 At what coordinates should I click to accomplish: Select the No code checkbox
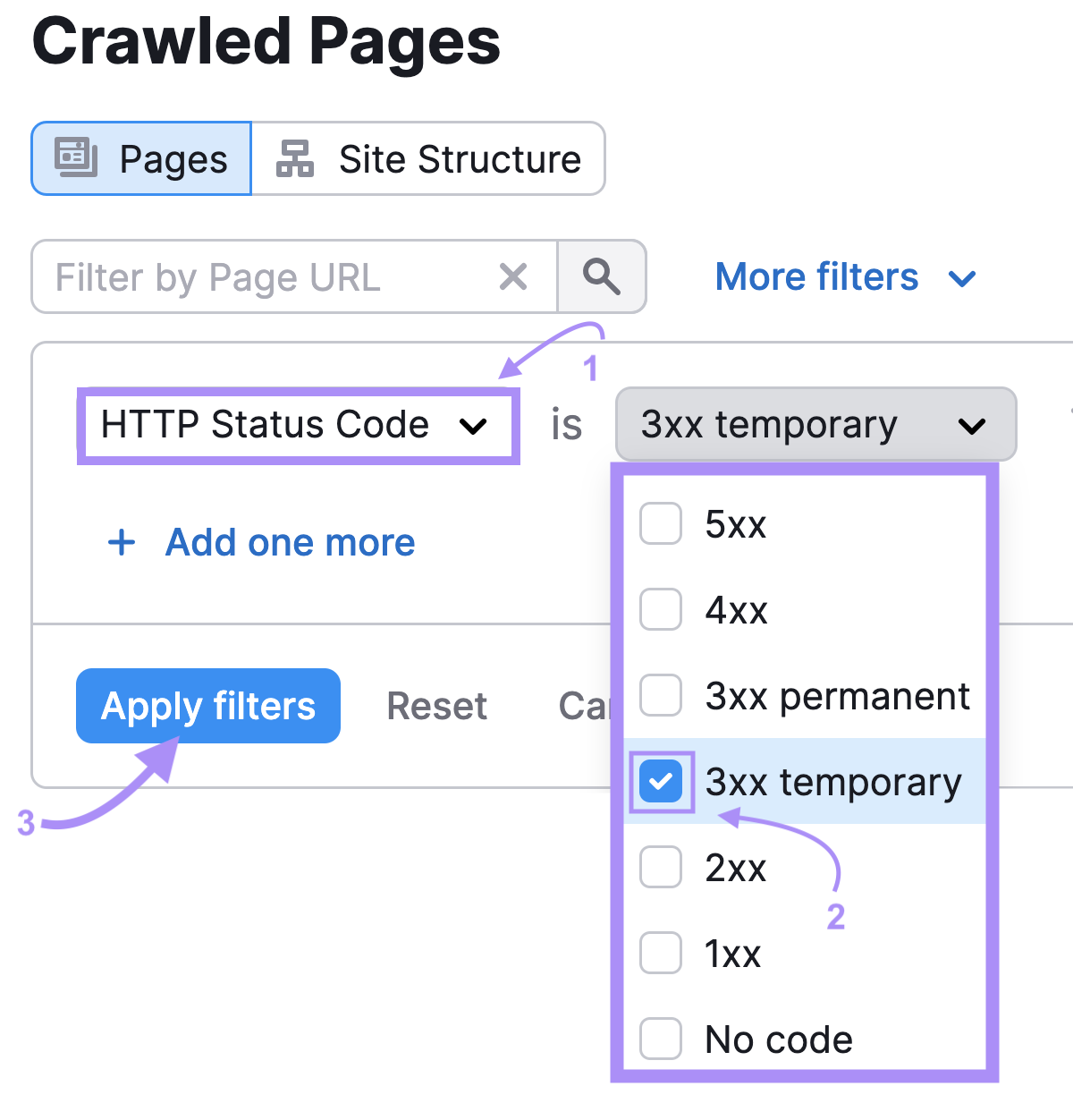660,1039
